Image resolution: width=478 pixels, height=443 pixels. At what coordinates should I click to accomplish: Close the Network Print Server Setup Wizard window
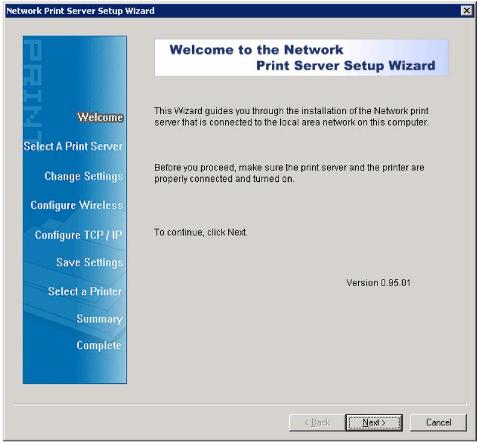point(467,11)
